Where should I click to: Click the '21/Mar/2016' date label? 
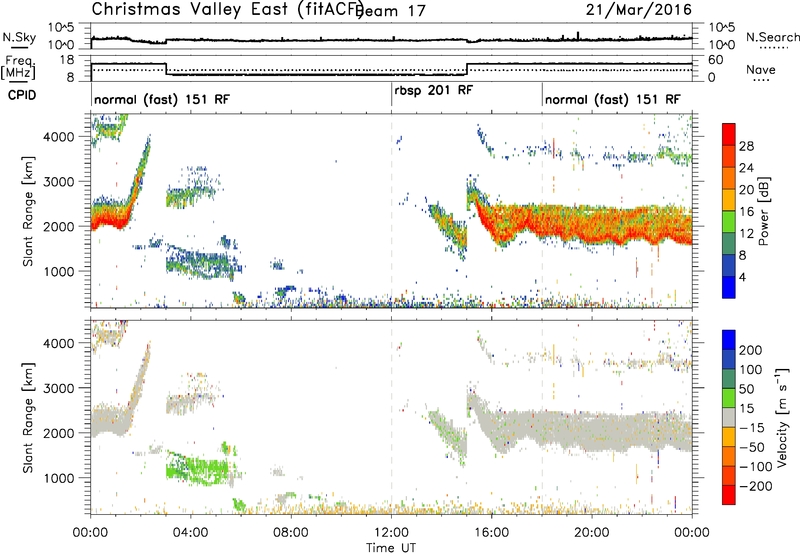[x=639, y=9]
